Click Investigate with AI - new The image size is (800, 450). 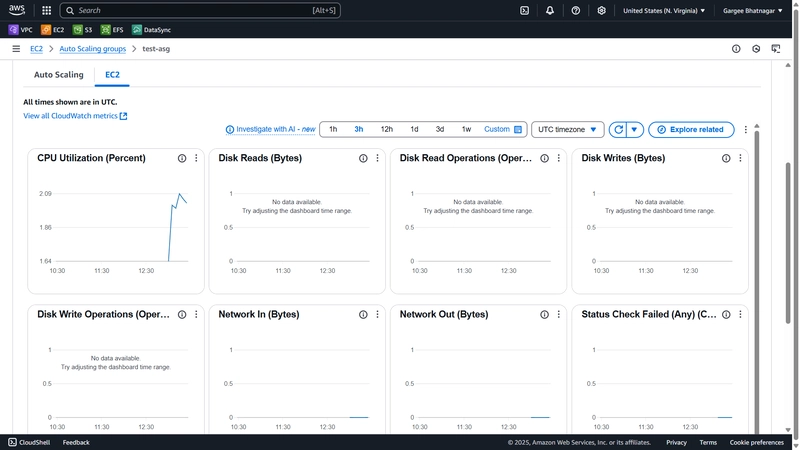point(270,130)
